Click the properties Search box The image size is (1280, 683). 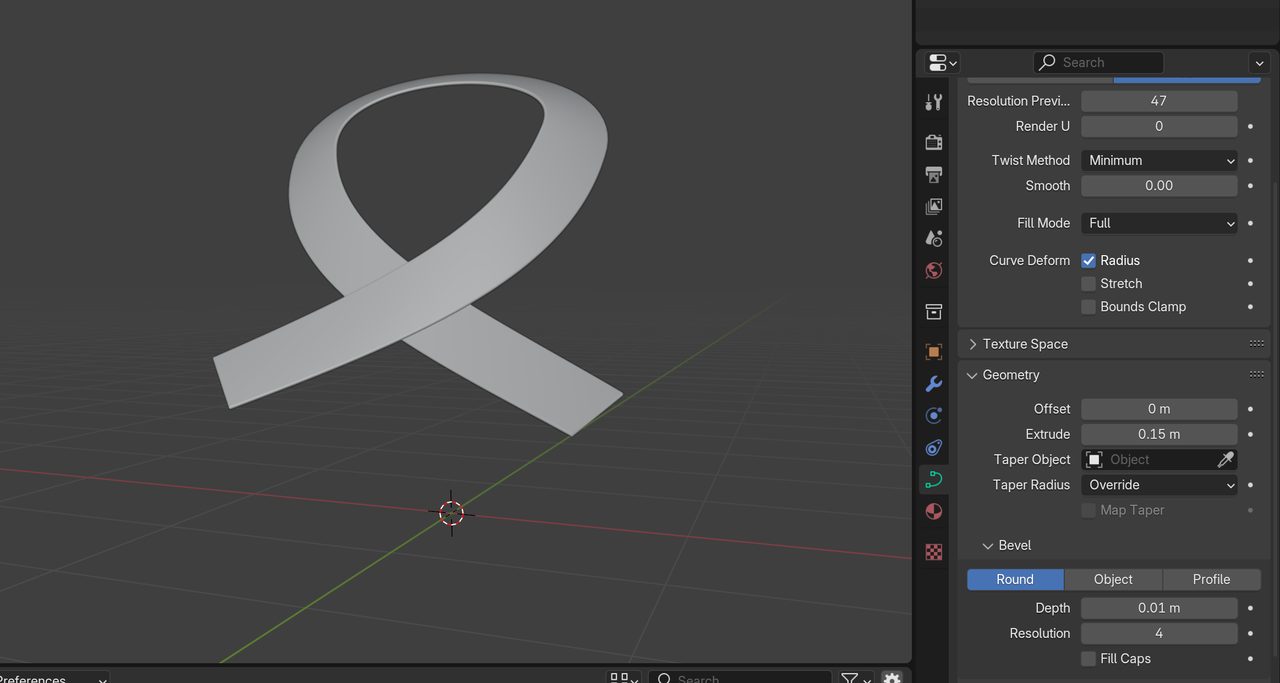(x=1097, y=62)
